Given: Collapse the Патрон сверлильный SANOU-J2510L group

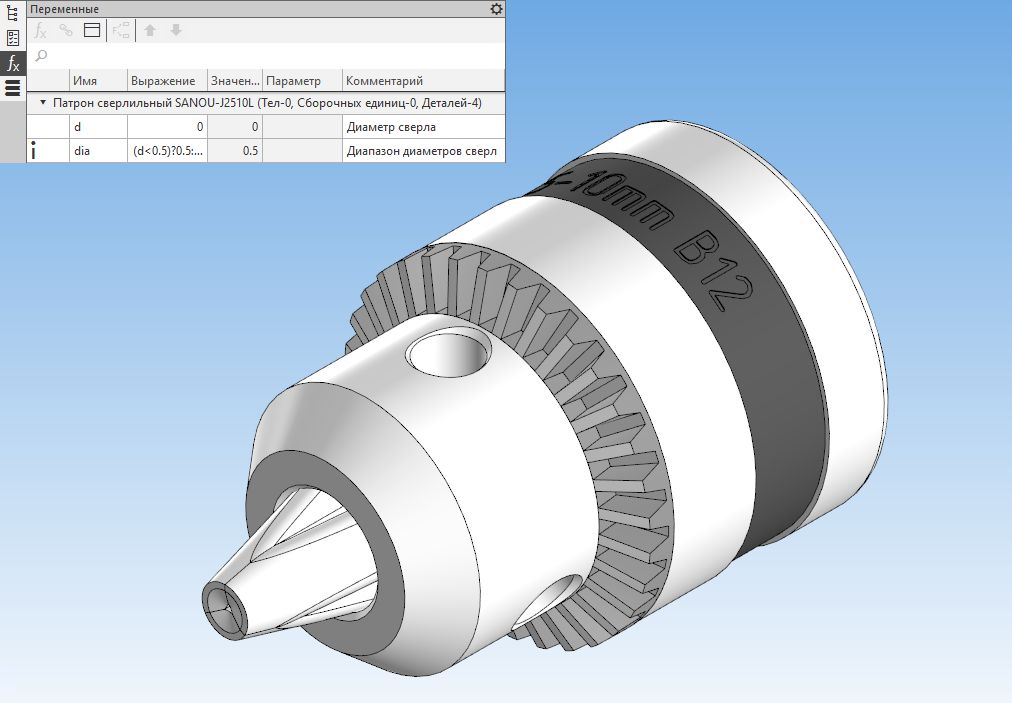Looking at the screenshot, I should 42,103.
